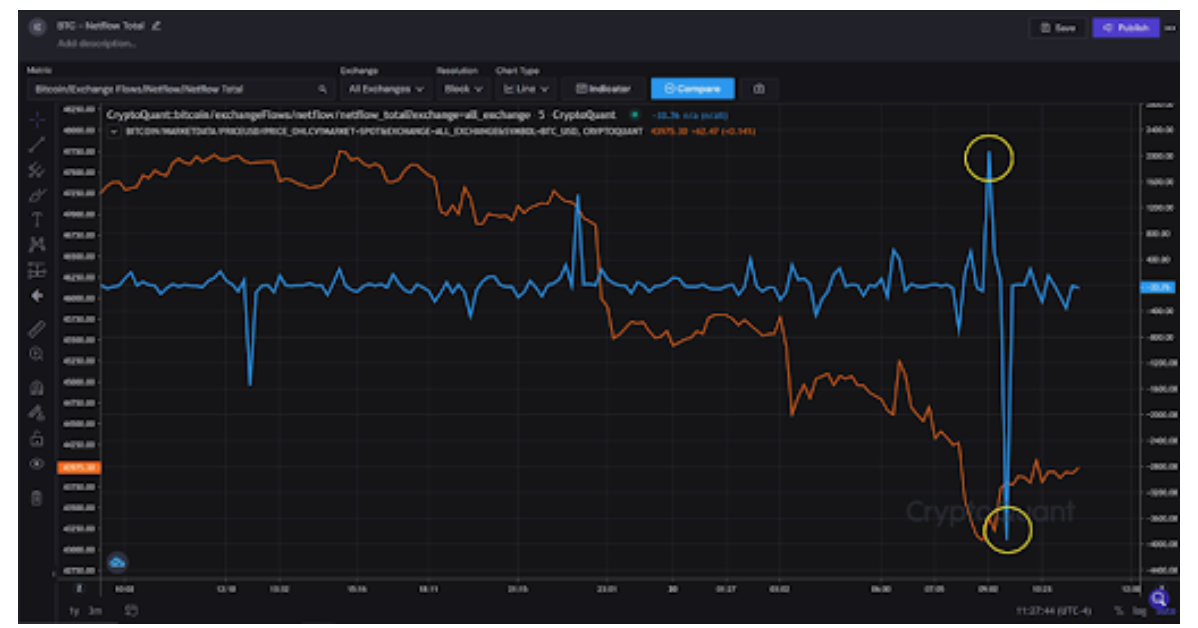
Task: Click the camera snapshot icon
Action: (759, 89)
